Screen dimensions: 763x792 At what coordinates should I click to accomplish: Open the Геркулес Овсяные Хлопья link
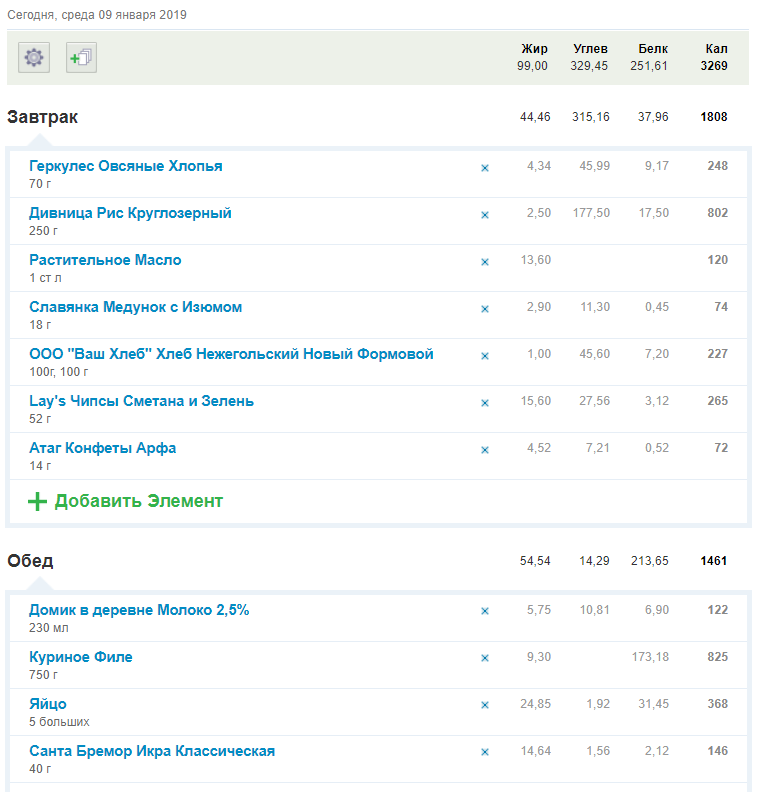126,166
